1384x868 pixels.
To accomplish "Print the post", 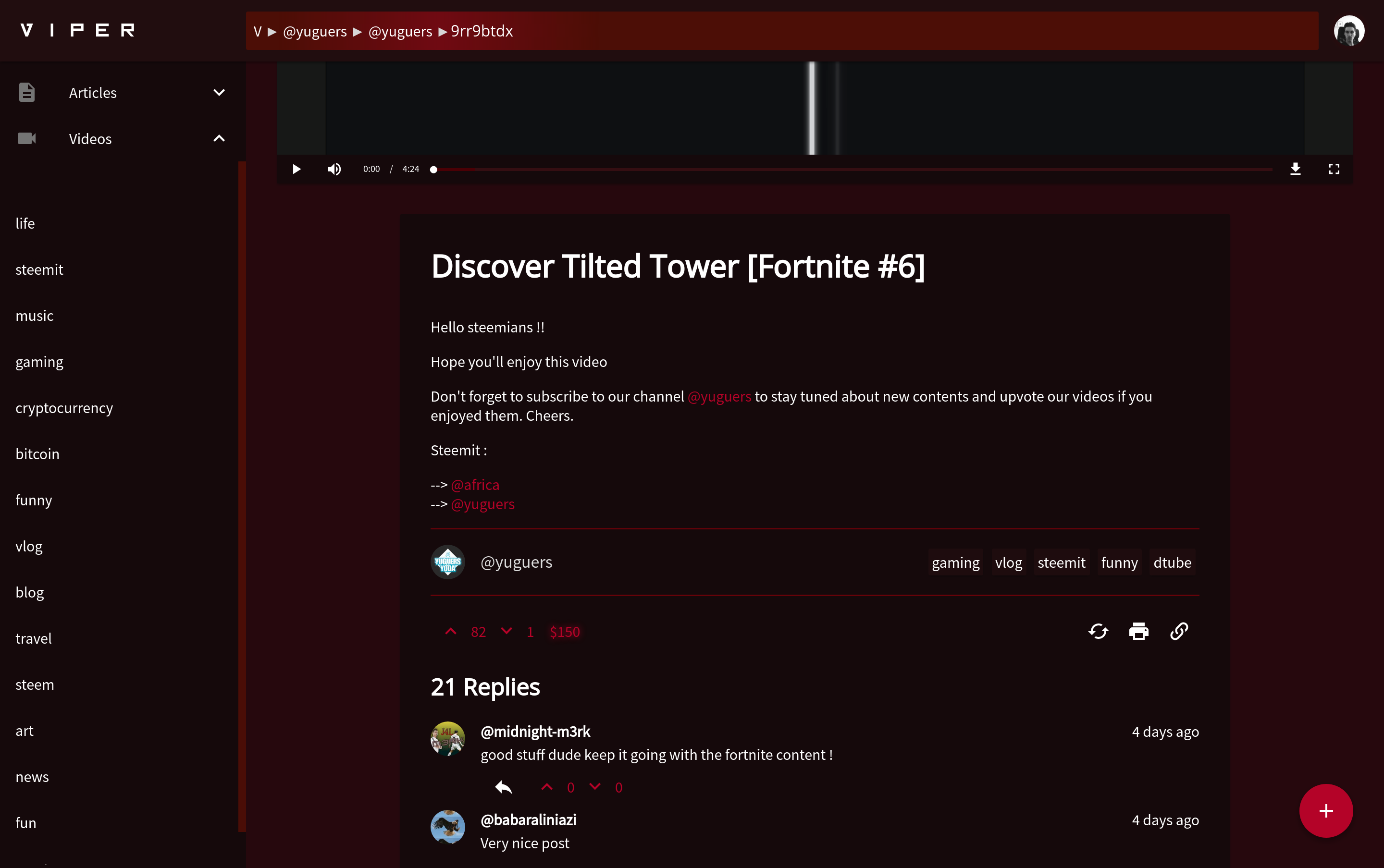I will 1138,632.
